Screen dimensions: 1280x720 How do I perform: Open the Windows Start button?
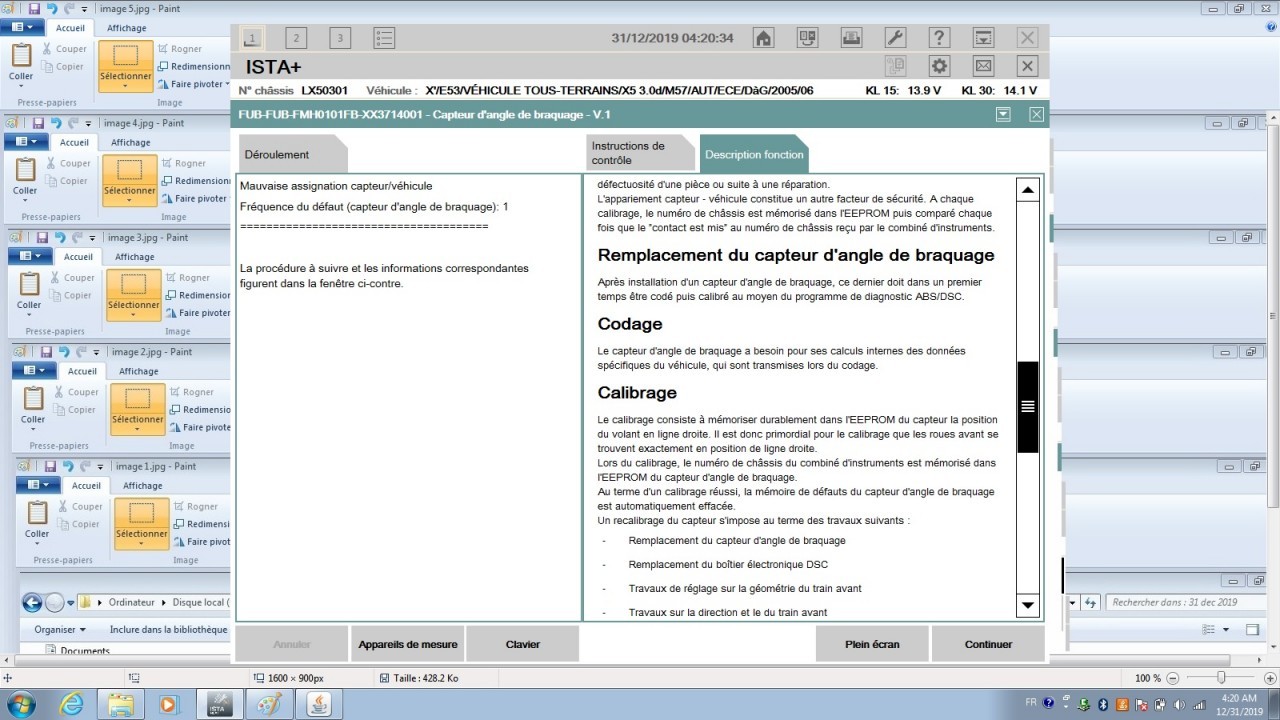[x=20, y=703]
